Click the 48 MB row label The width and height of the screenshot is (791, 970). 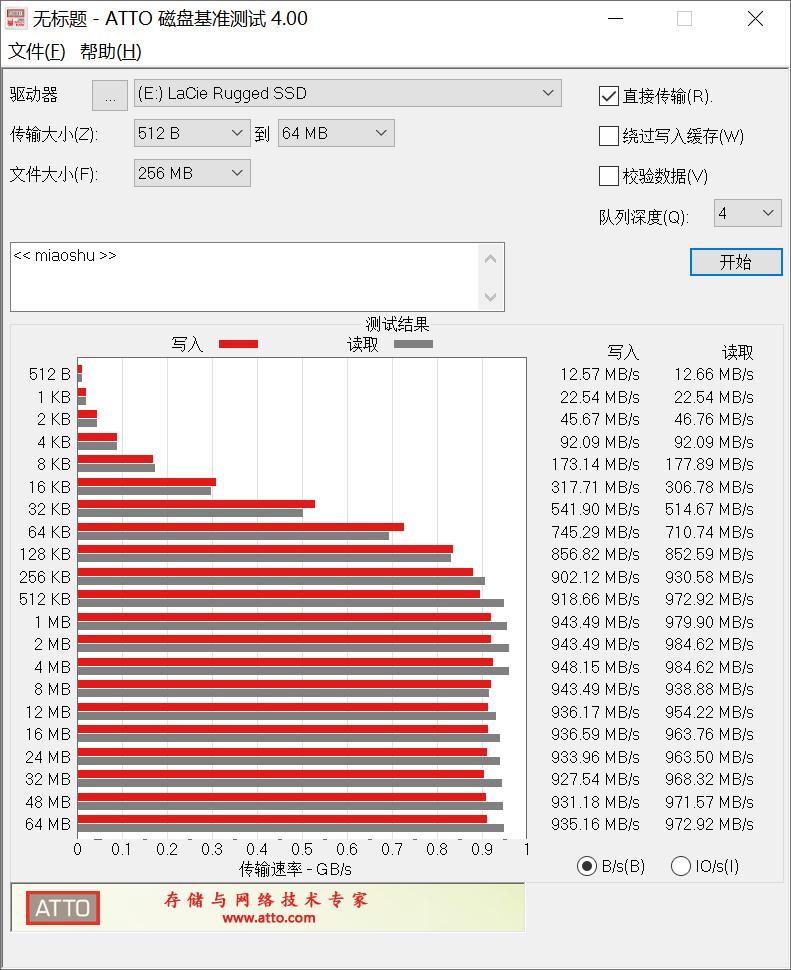(48, 802)
